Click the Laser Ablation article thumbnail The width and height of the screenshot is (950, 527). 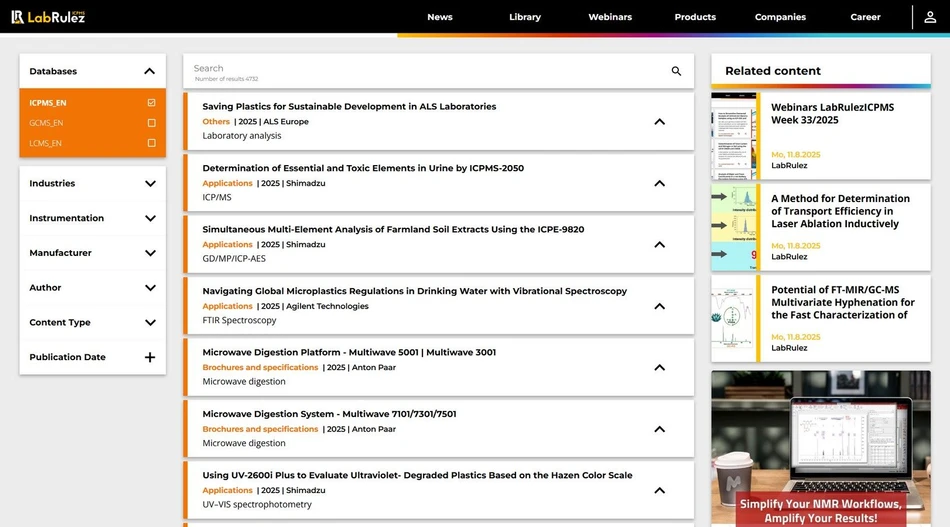(735, 227)
